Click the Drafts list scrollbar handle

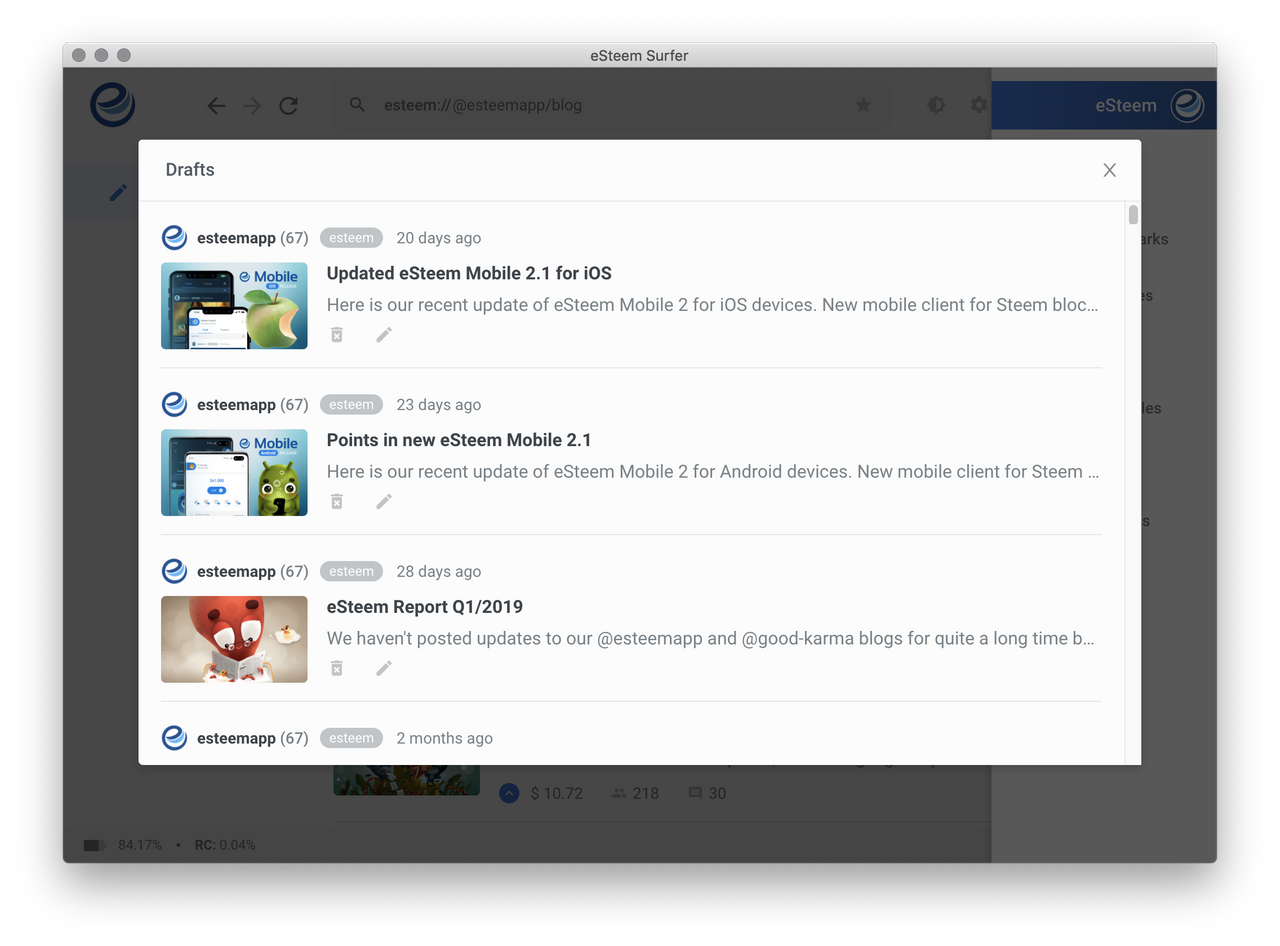(x=1133, y=215)
